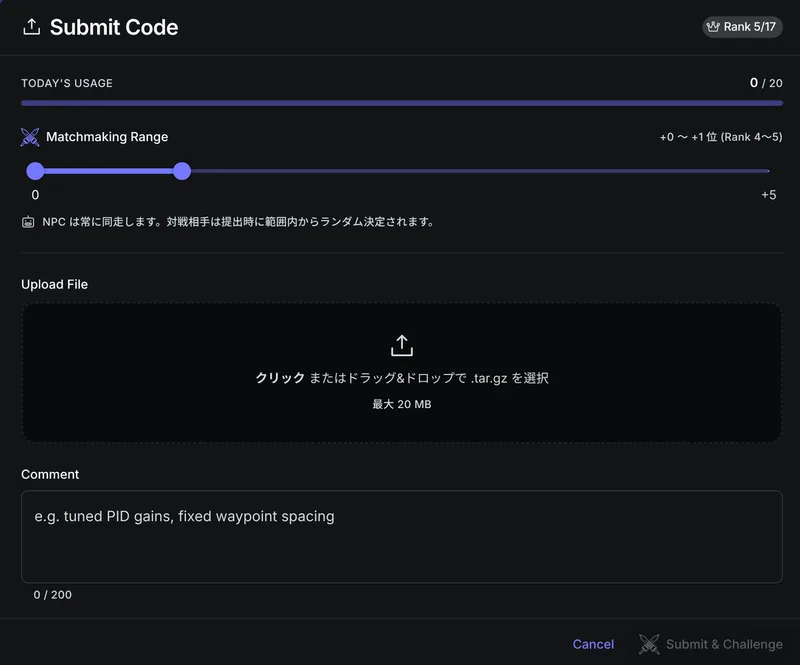
Task: Click the +5 slider maximum label
Action: pyautogui.click(x=768, y=195)
